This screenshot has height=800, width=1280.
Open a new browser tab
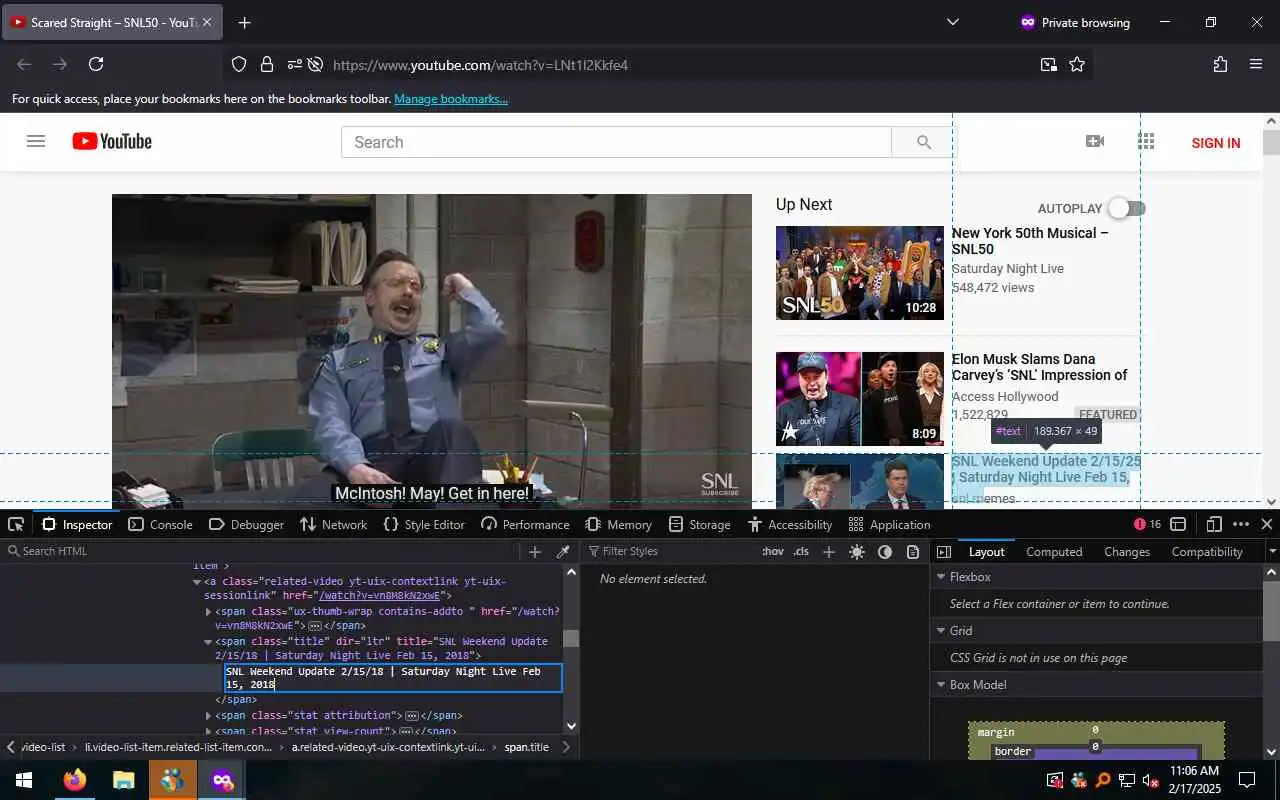pos(244,22)
